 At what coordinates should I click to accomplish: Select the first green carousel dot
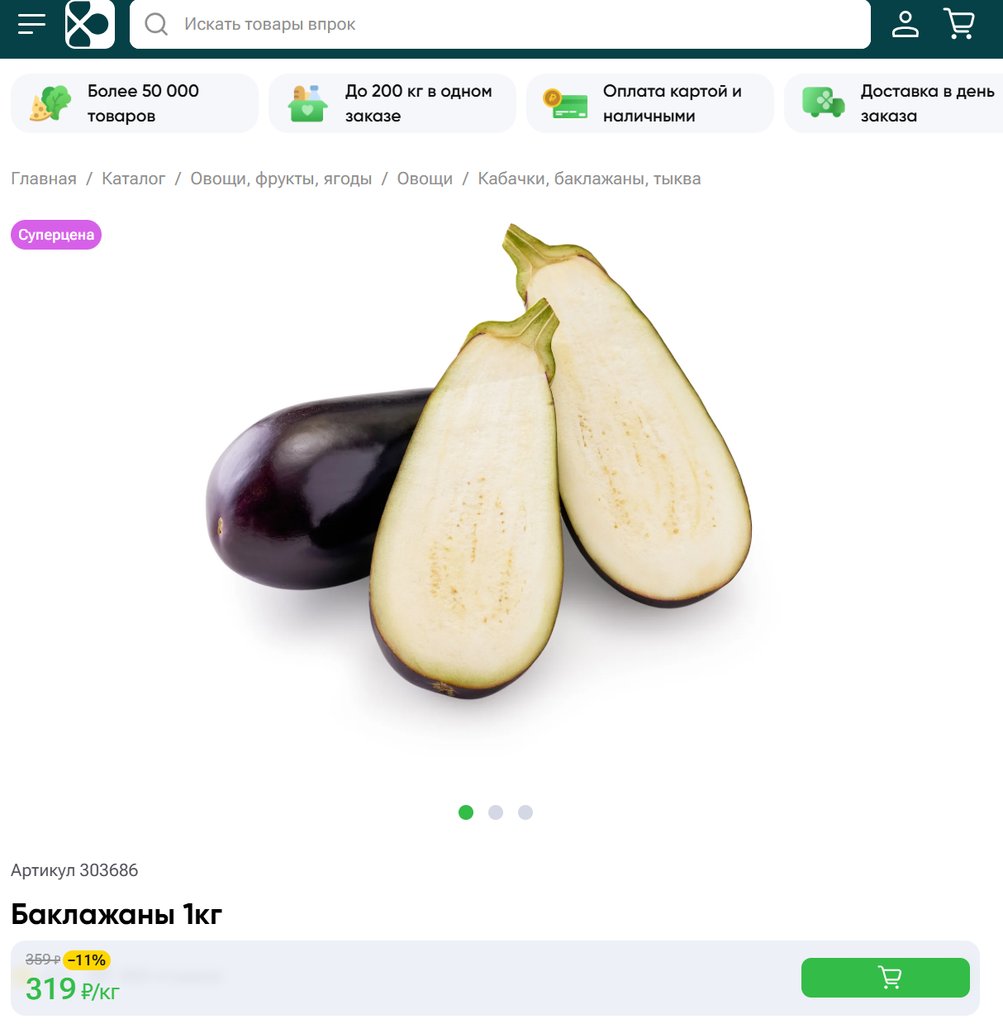coord(466,812)
